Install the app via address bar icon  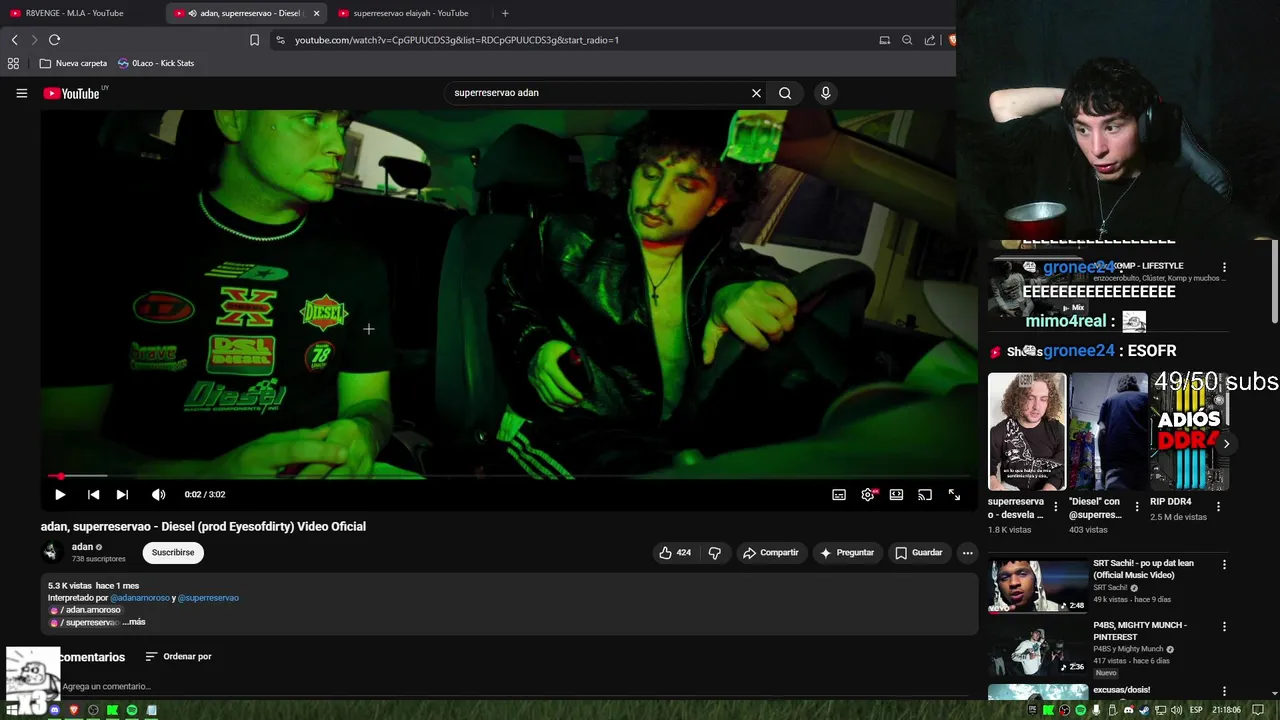(884, 40)
